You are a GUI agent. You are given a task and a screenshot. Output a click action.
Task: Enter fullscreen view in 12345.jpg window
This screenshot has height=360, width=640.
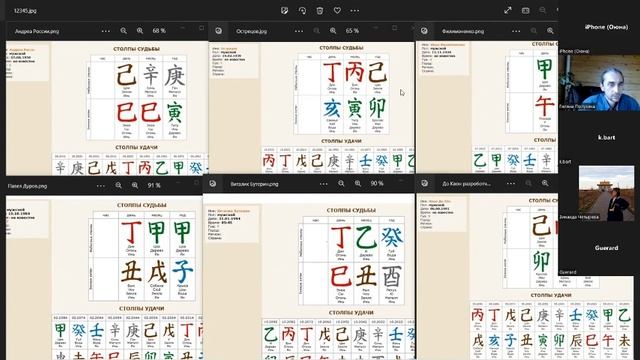(508, 11)
